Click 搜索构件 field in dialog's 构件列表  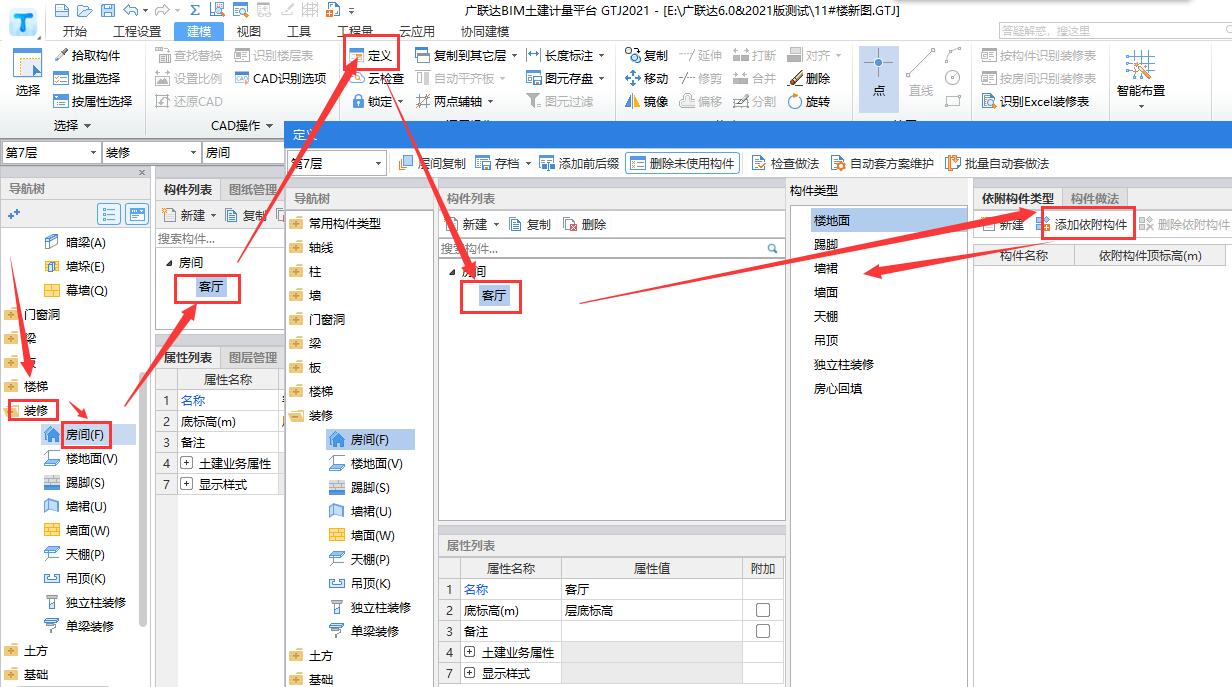pyautogui.click(x=604, y=248)
